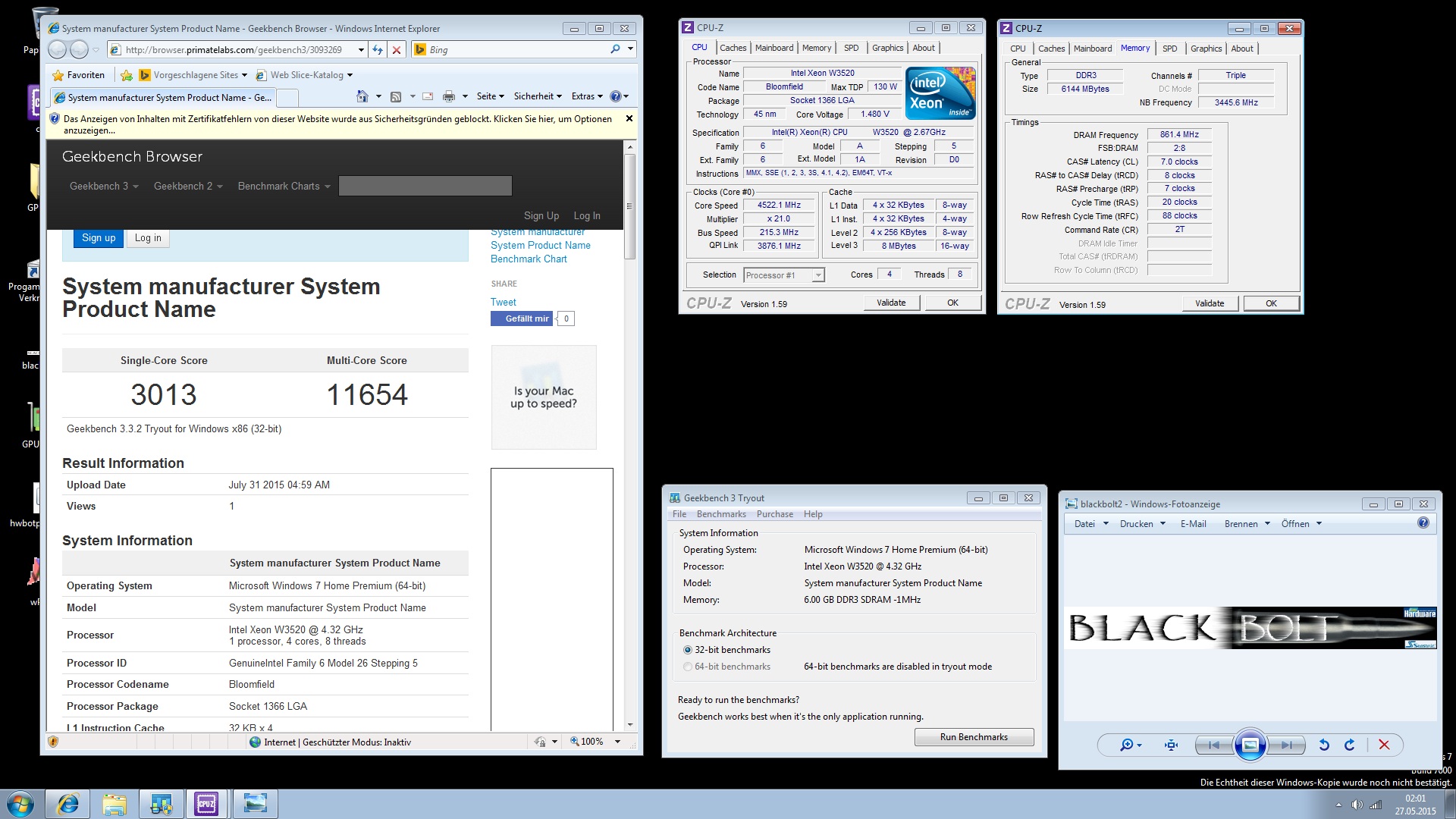Click the network signal icon in system tray
This screenshot has height=819, width=1456.
[1376, 805]
